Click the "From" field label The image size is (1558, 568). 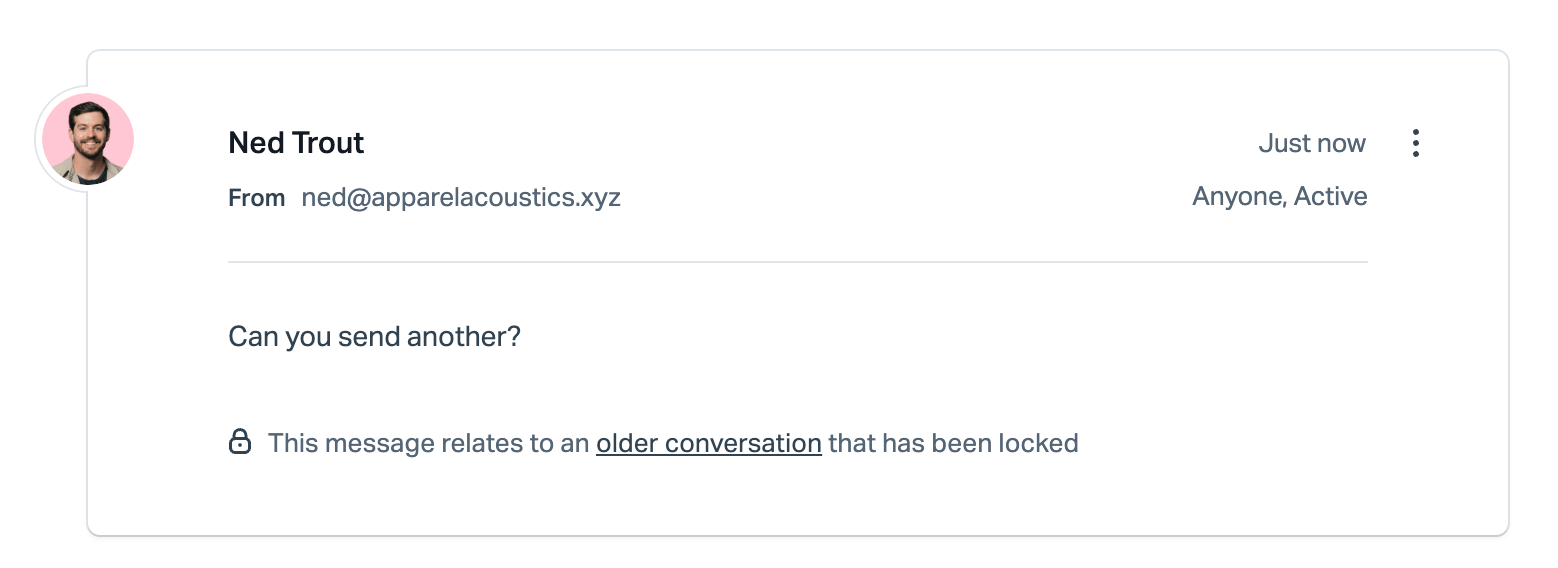[x=257, y=198]
